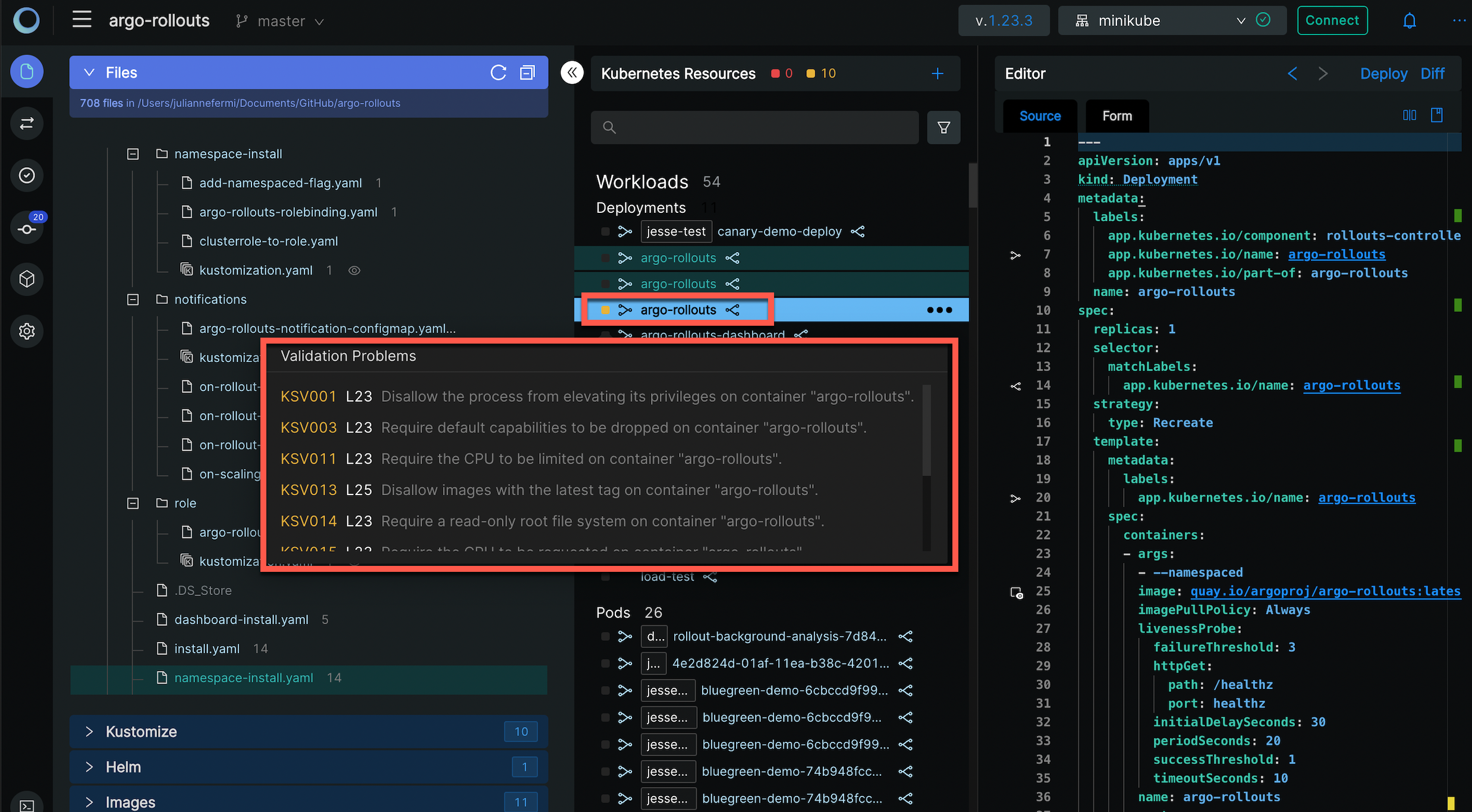1472x812 pixels.
Task: Select the KSV013 latest tag problem
Action: tap(549, 490)
